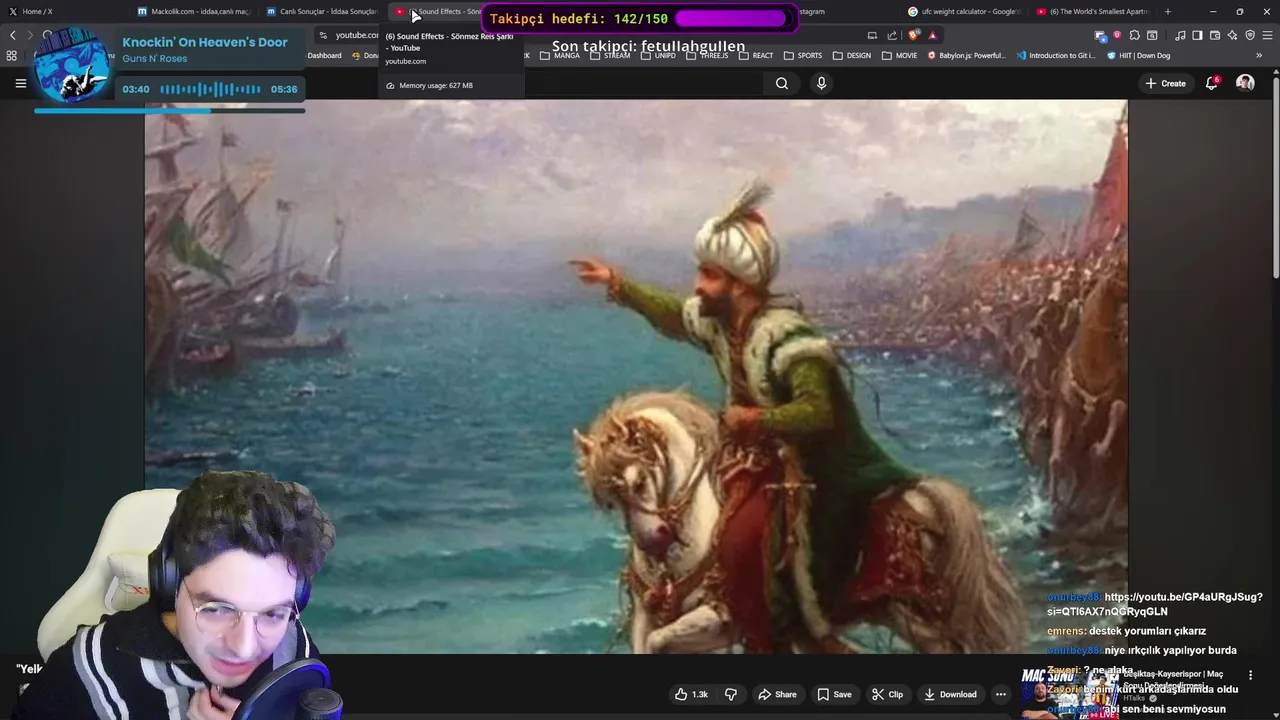Open the browser apps grid icon
The image size is (1280, 720).
[x=12, y=56]
